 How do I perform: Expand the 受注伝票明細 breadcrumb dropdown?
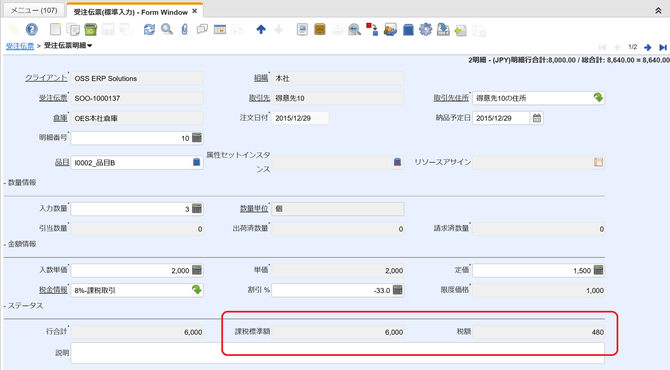[x=89, y=46]
